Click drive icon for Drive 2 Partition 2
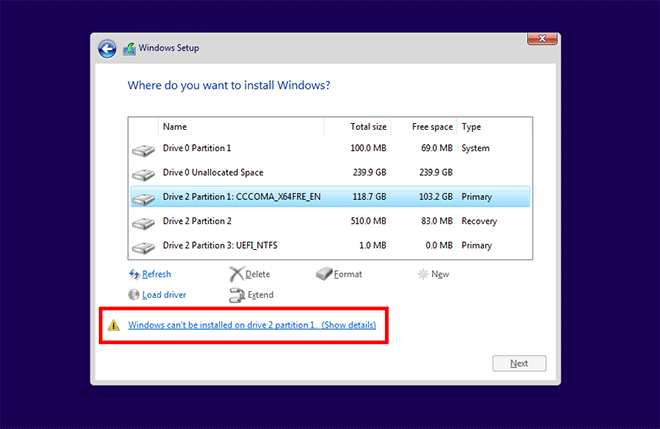The width and height of the screenshot is (660, 429). (144, 223)
